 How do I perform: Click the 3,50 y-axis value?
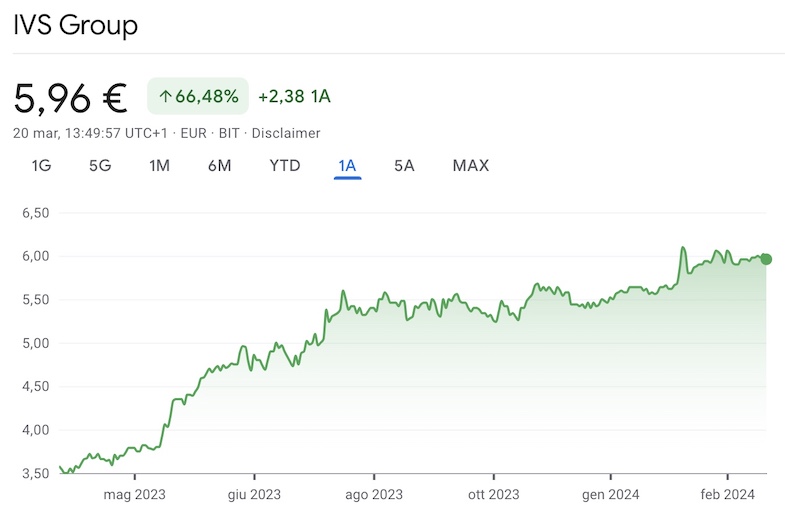tap(36, 473)
